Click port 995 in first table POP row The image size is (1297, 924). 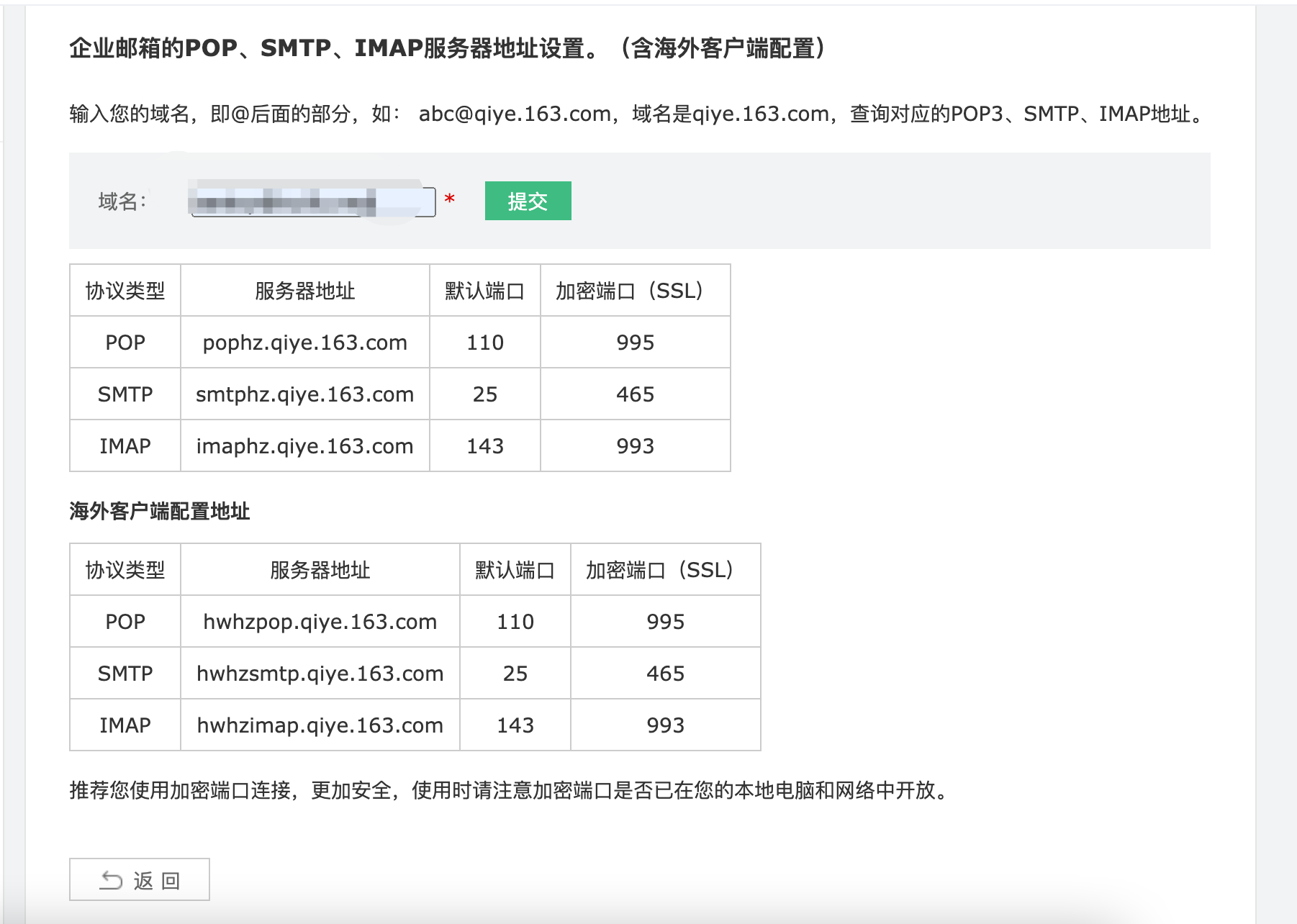coord(636,343)
